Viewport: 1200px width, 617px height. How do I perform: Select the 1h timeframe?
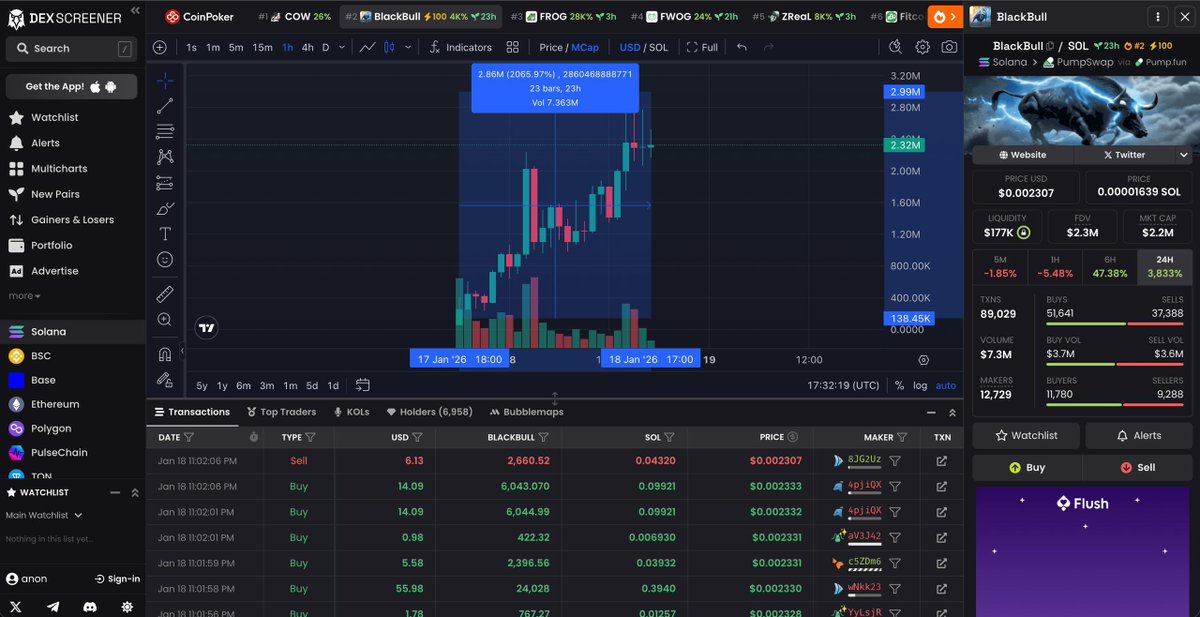click(288, 47)
